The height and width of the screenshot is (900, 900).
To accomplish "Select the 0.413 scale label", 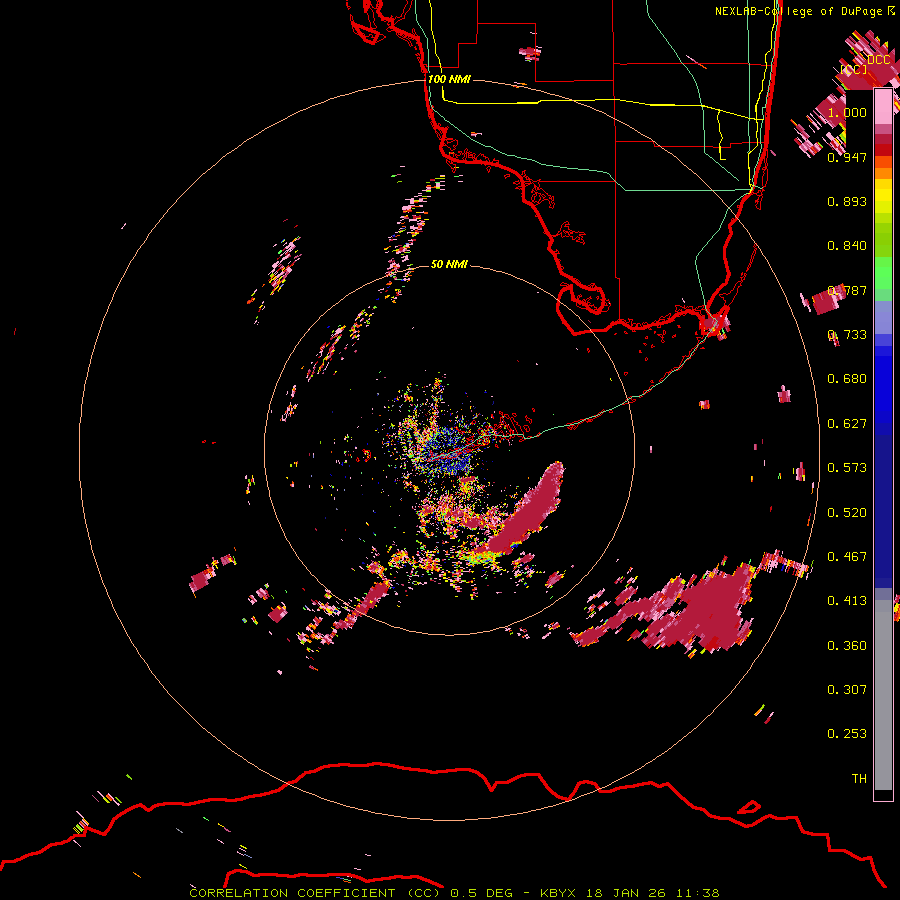I will (x=847, y=601).
